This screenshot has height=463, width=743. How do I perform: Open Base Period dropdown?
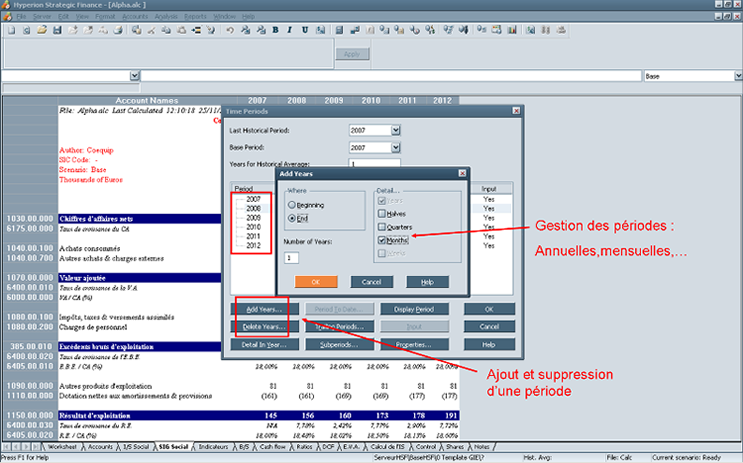(x=396, y=148)
